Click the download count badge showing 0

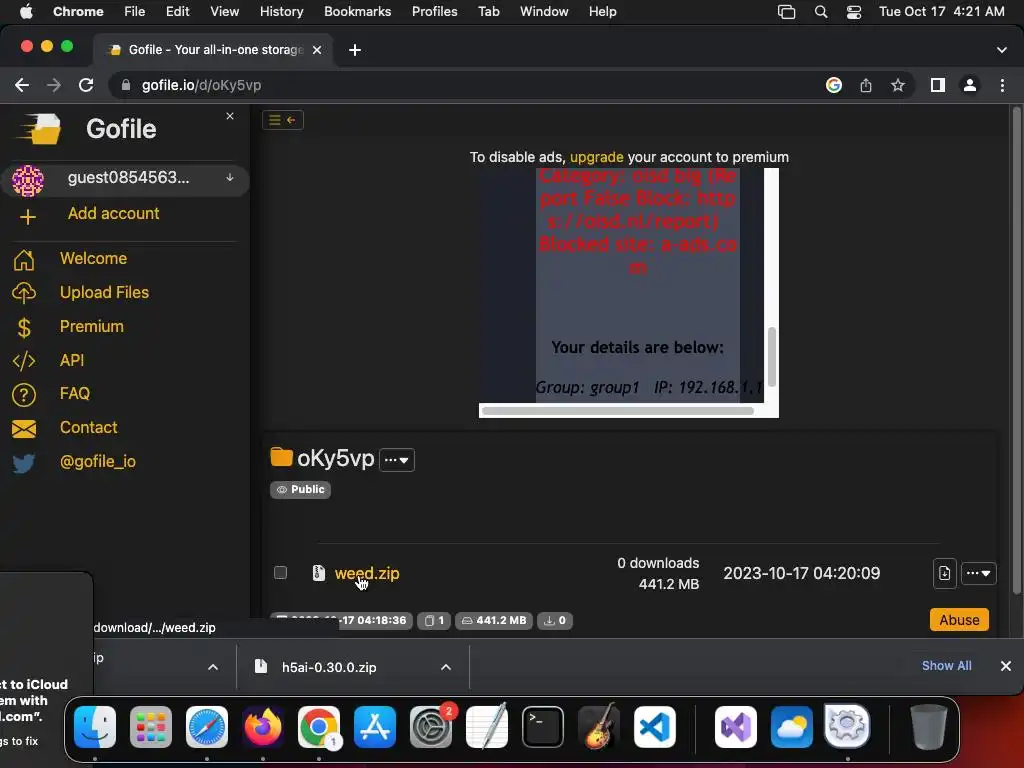click(554, 620)
